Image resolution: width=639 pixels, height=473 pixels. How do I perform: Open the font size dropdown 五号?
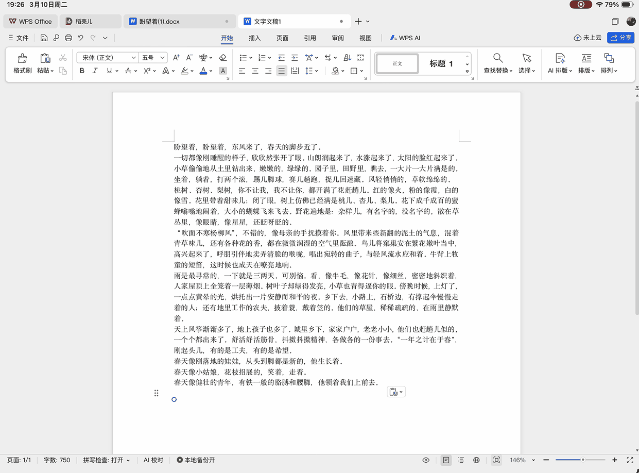point(151,57)
